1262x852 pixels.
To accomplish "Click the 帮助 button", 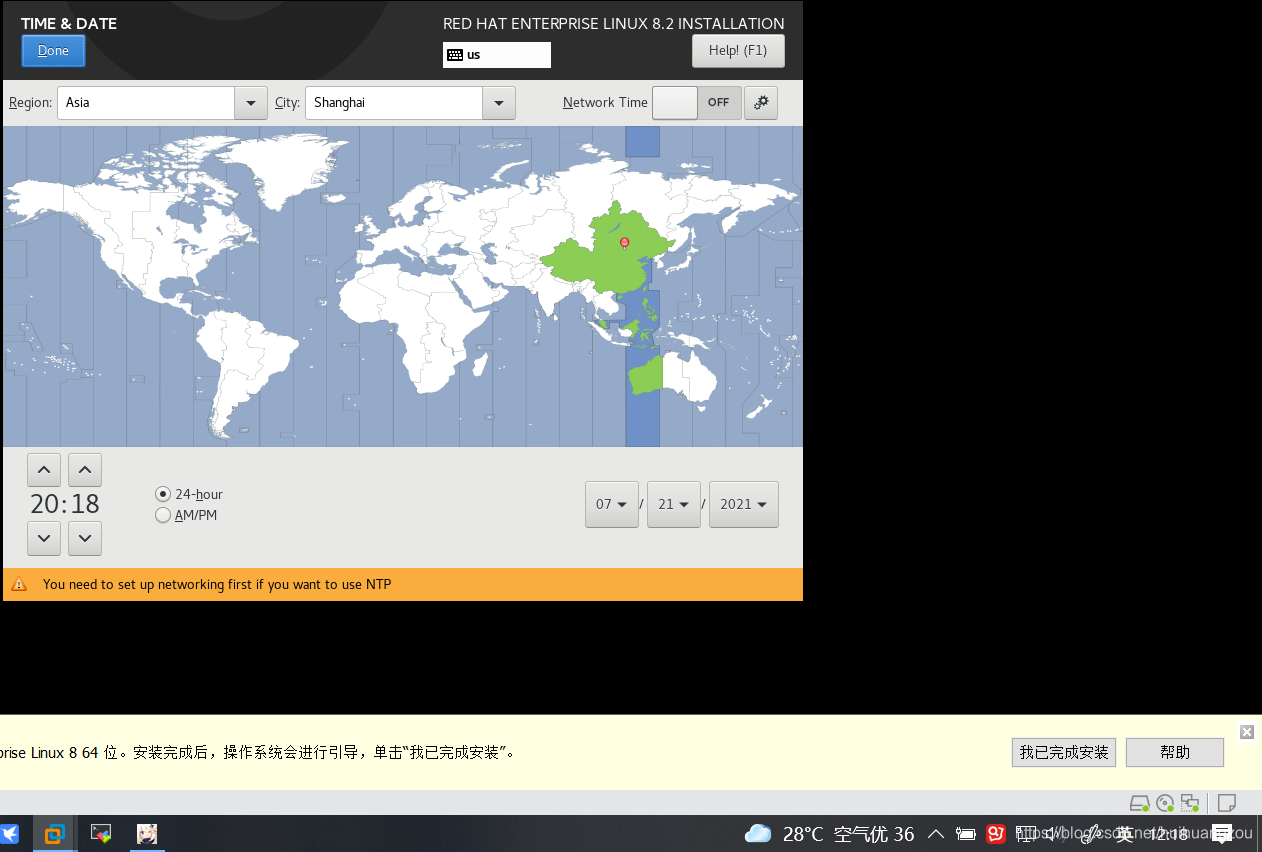I will [x=1175, y=752].
